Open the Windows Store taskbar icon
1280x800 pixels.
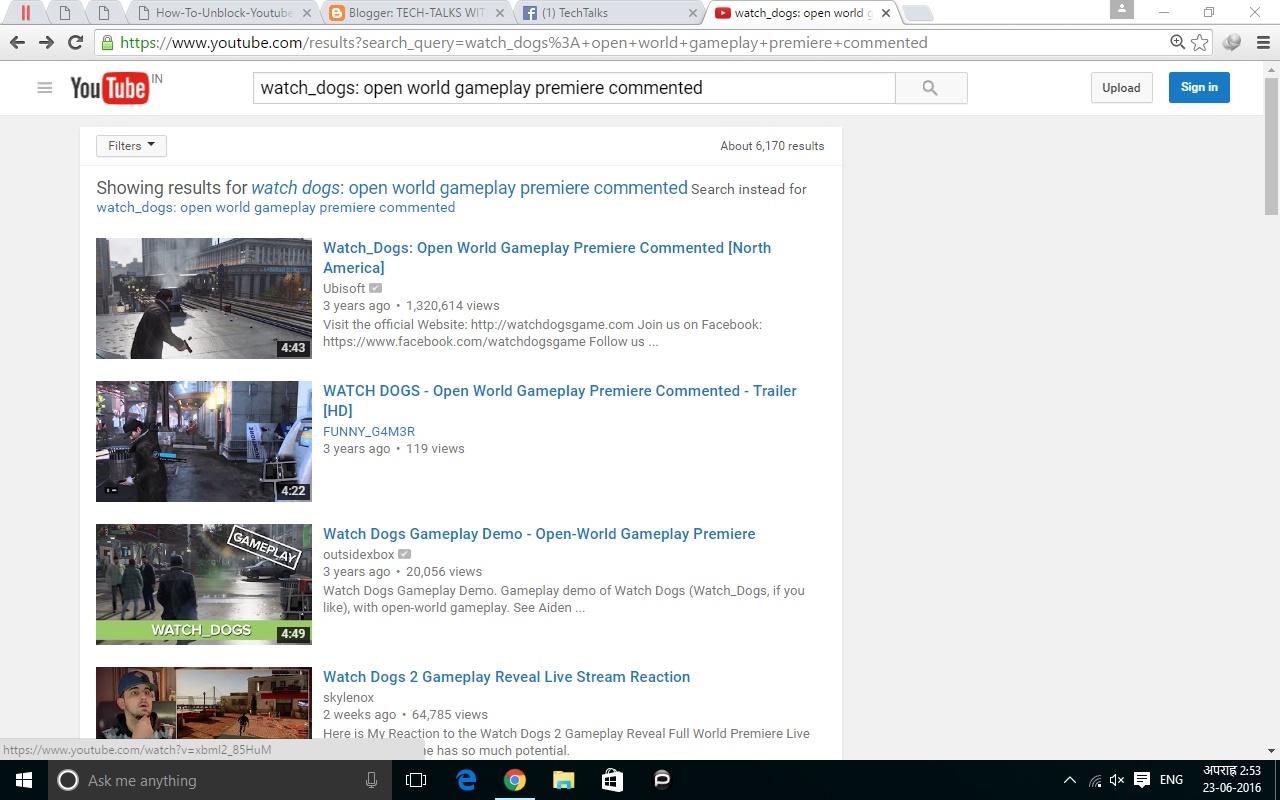click(x=612, y=780)
